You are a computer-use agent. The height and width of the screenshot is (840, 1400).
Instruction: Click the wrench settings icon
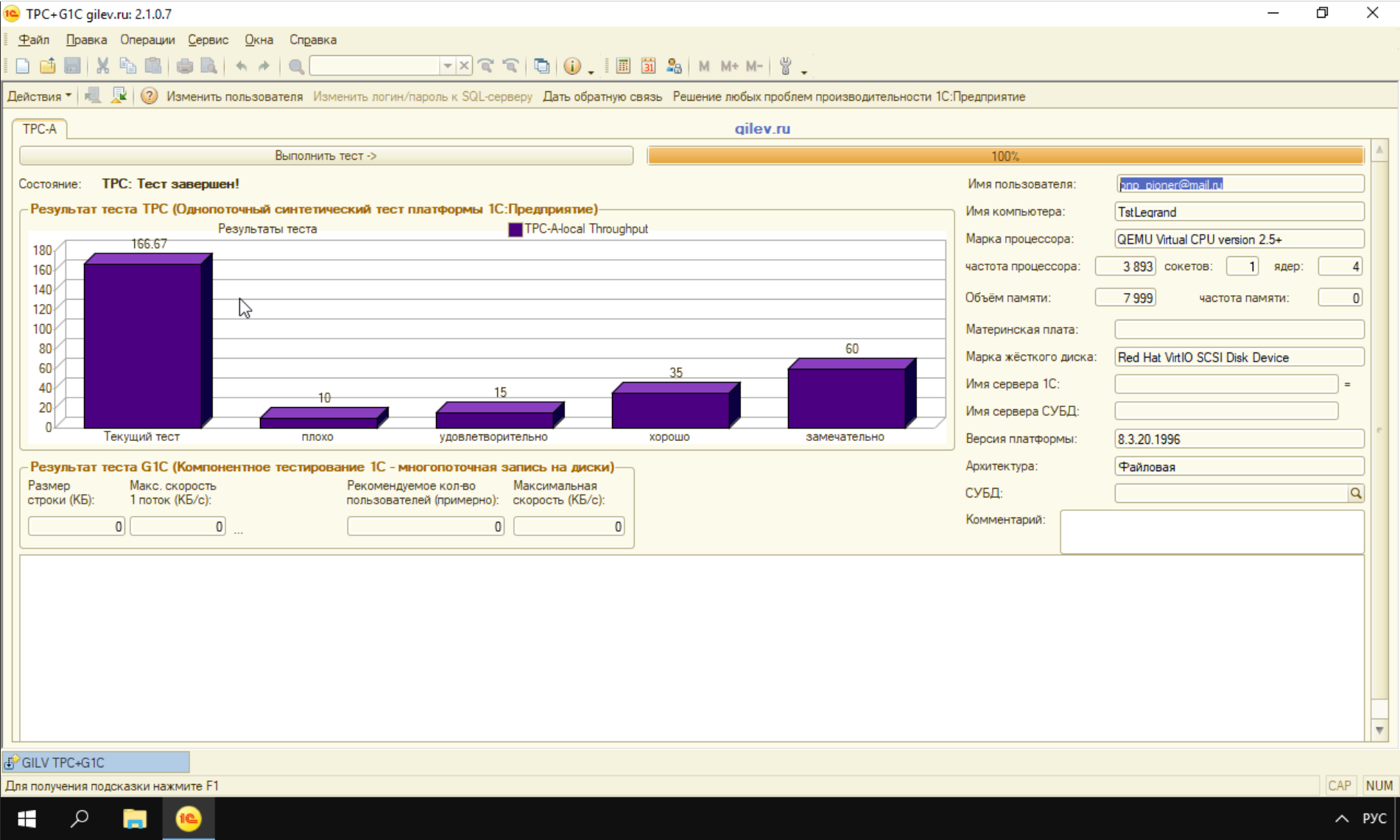pos(786,66)
